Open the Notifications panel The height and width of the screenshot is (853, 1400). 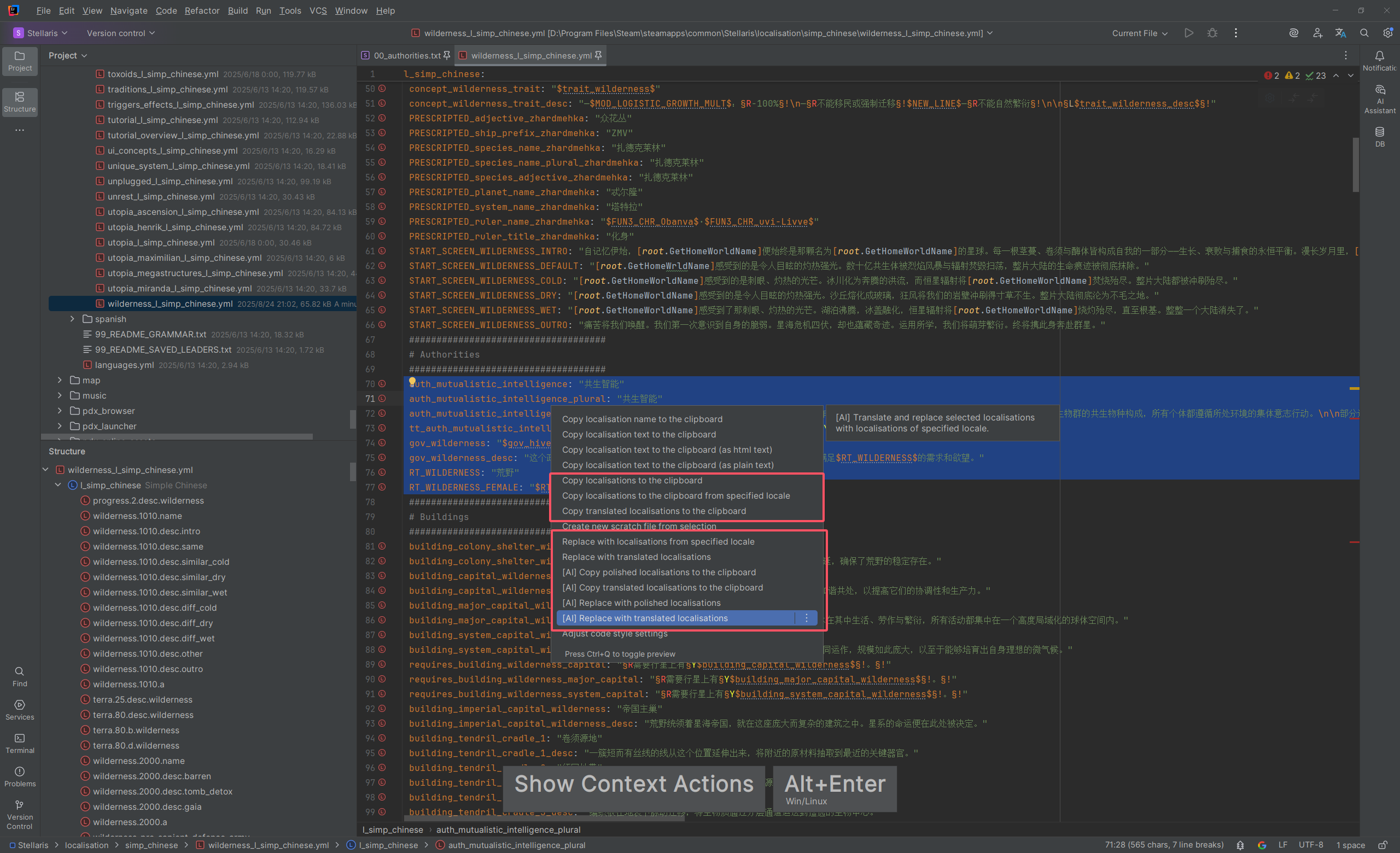(1380, 61)
